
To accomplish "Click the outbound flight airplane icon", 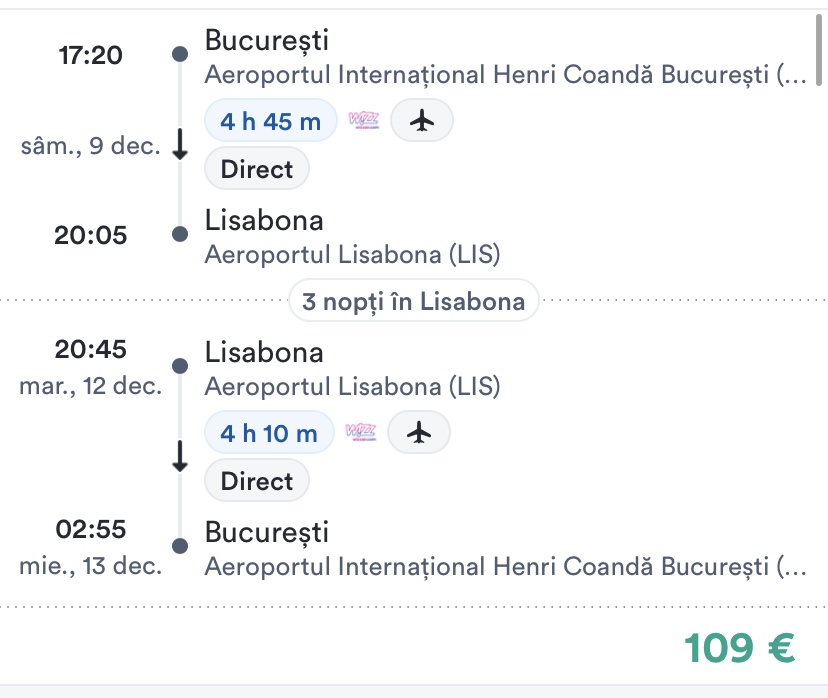I will (422, 121).
